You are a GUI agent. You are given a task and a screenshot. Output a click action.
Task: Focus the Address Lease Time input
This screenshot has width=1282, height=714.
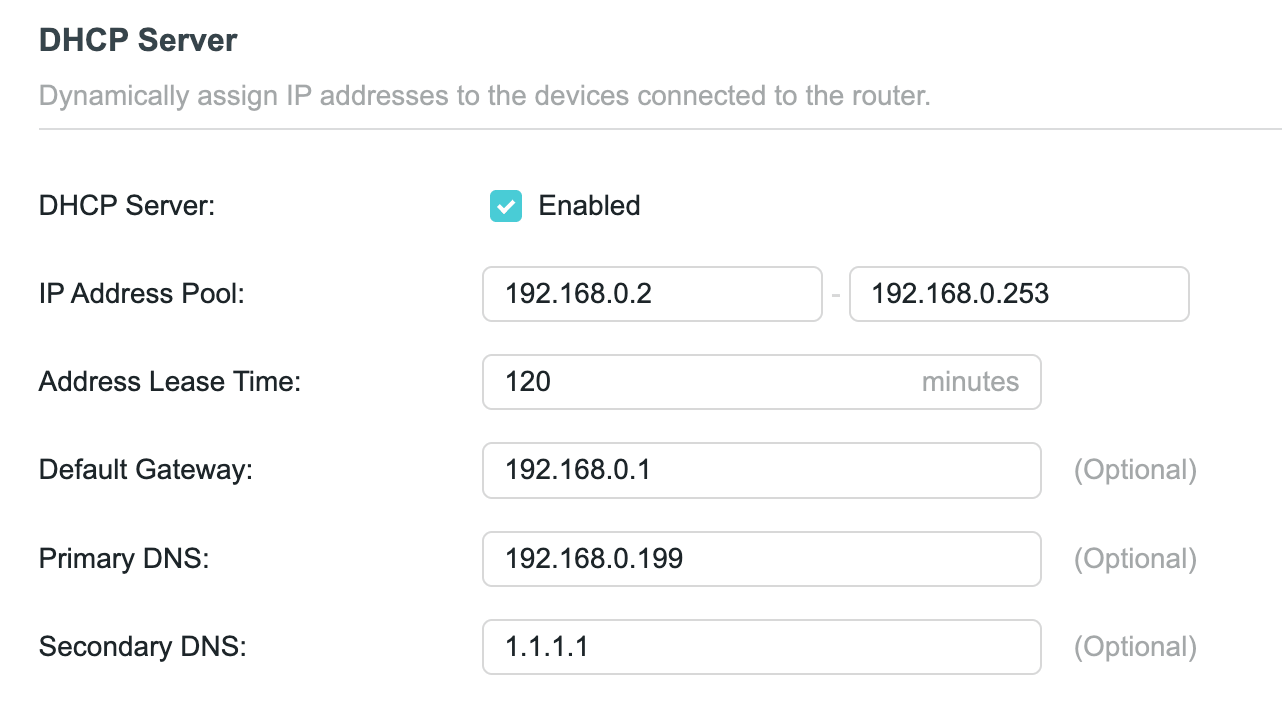(x=700, y=382)
